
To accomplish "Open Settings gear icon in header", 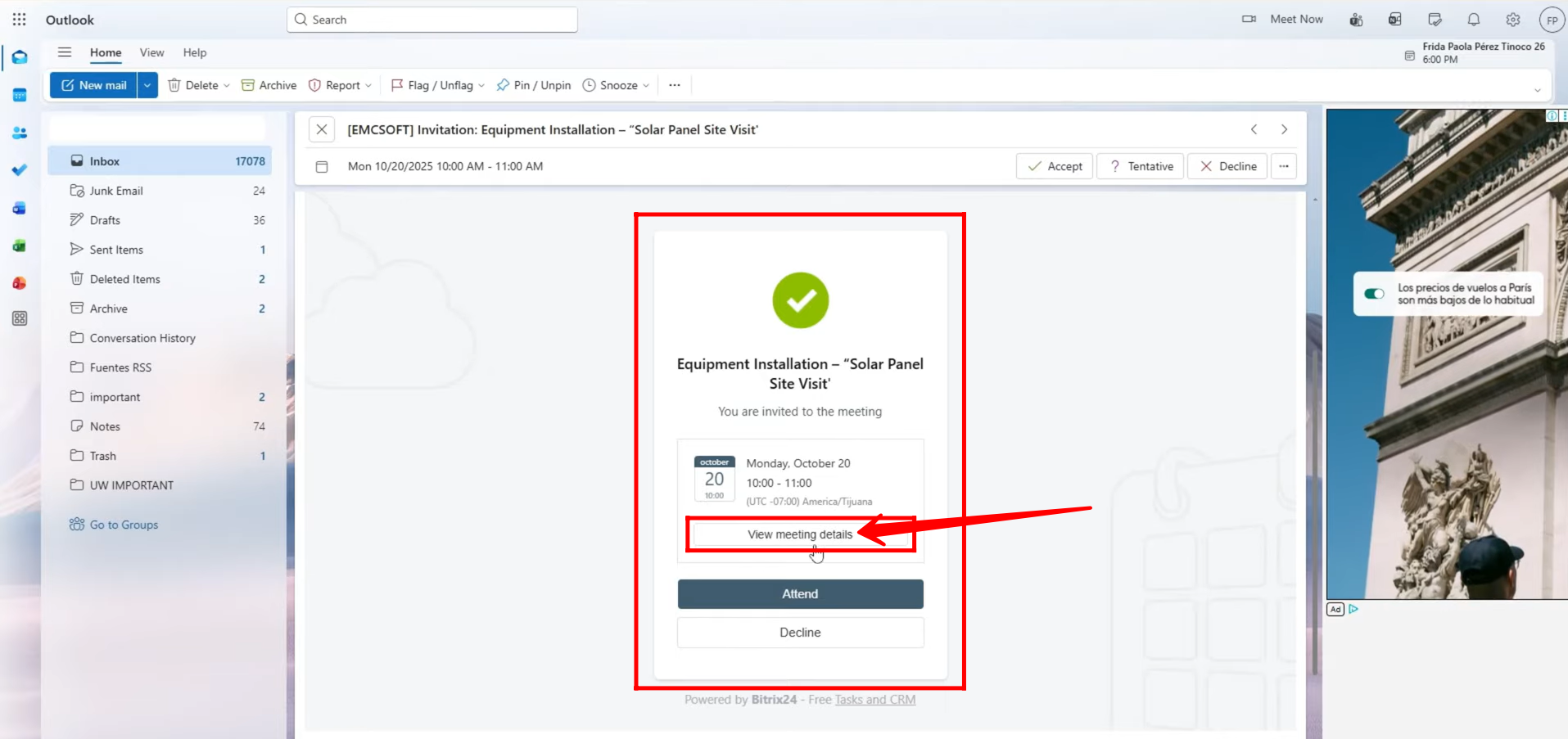I will click(x=1512, y=20).
